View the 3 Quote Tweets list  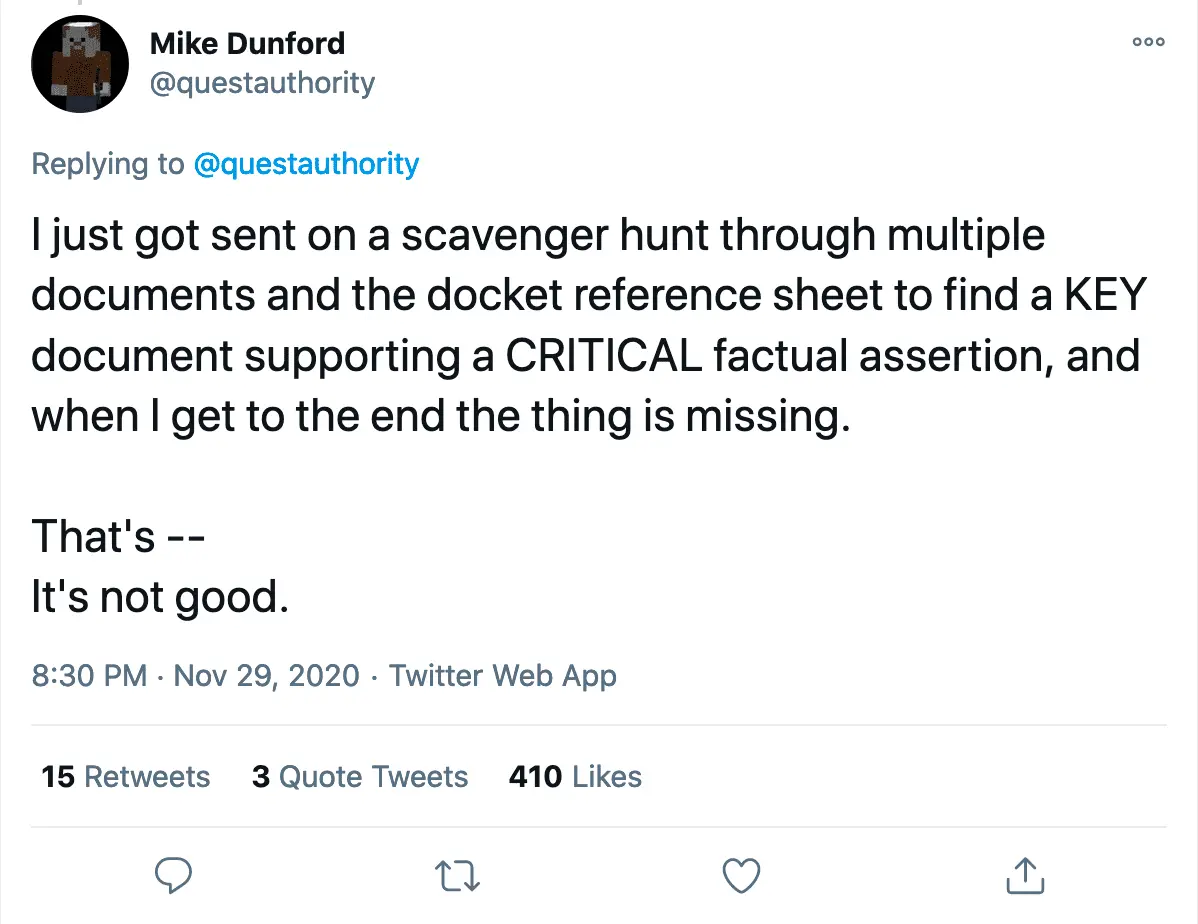(x=360, y=777)
